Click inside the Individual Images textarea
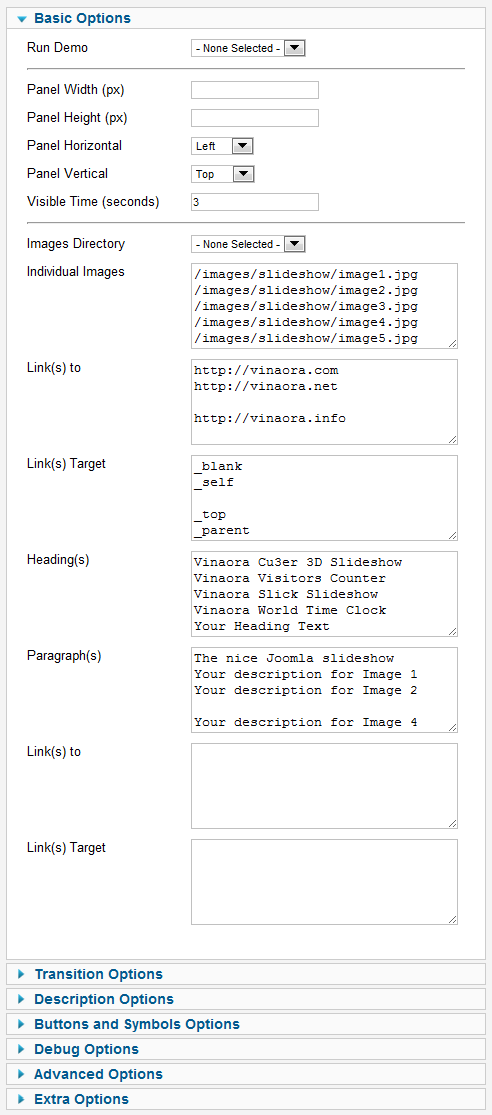 coord(324,306)
